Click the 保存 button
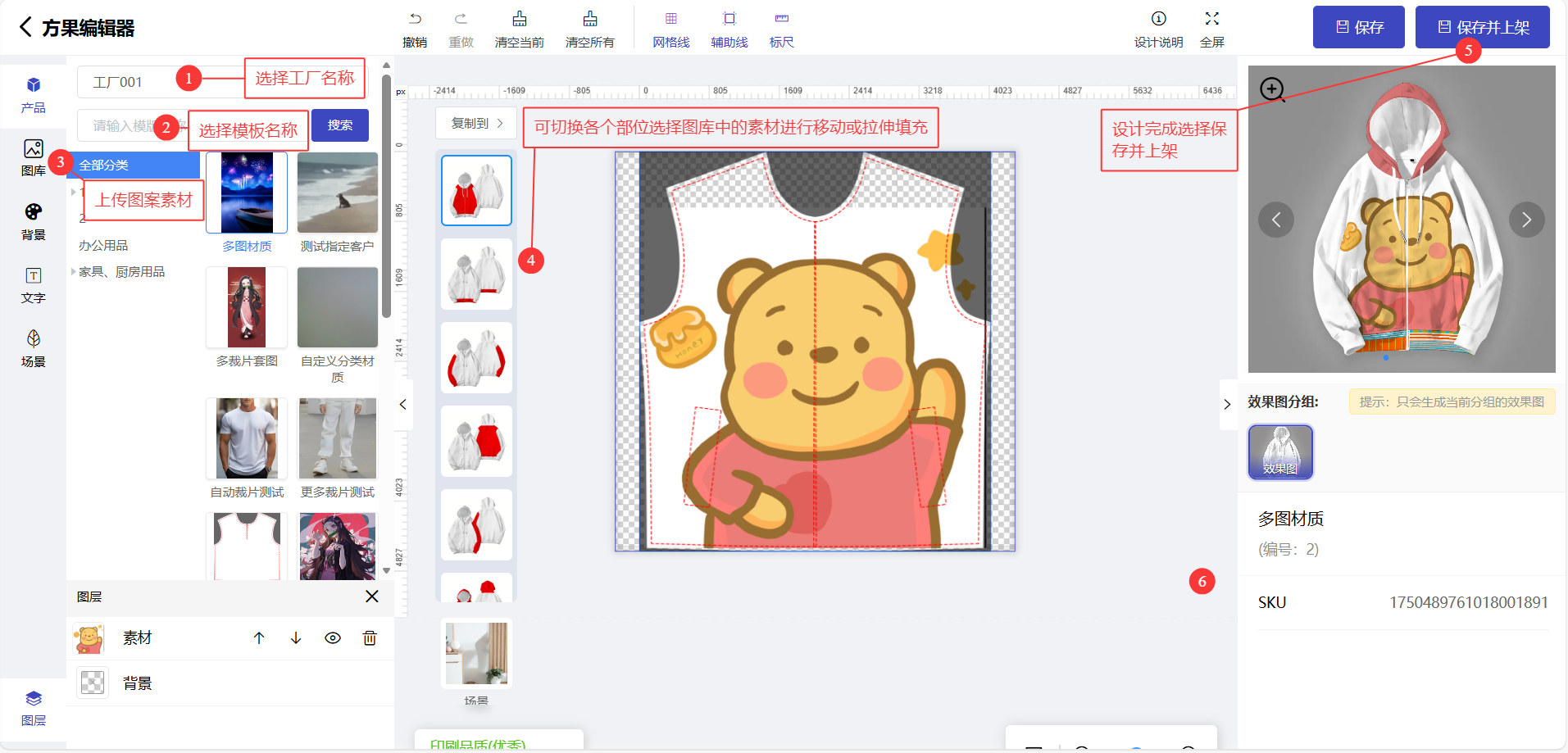 coord(1359,27)
